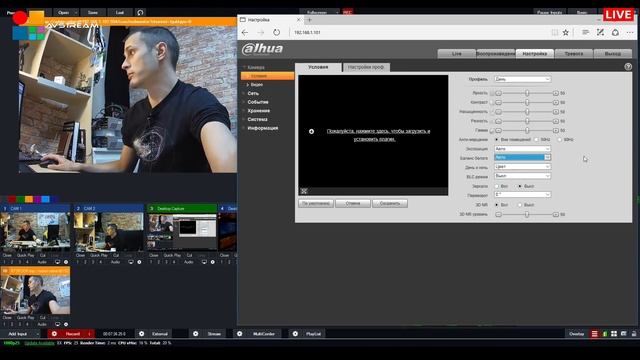640x360 pixels.
Task: Toggle Audio on CAM 2 input
Action: coord(115,262)
